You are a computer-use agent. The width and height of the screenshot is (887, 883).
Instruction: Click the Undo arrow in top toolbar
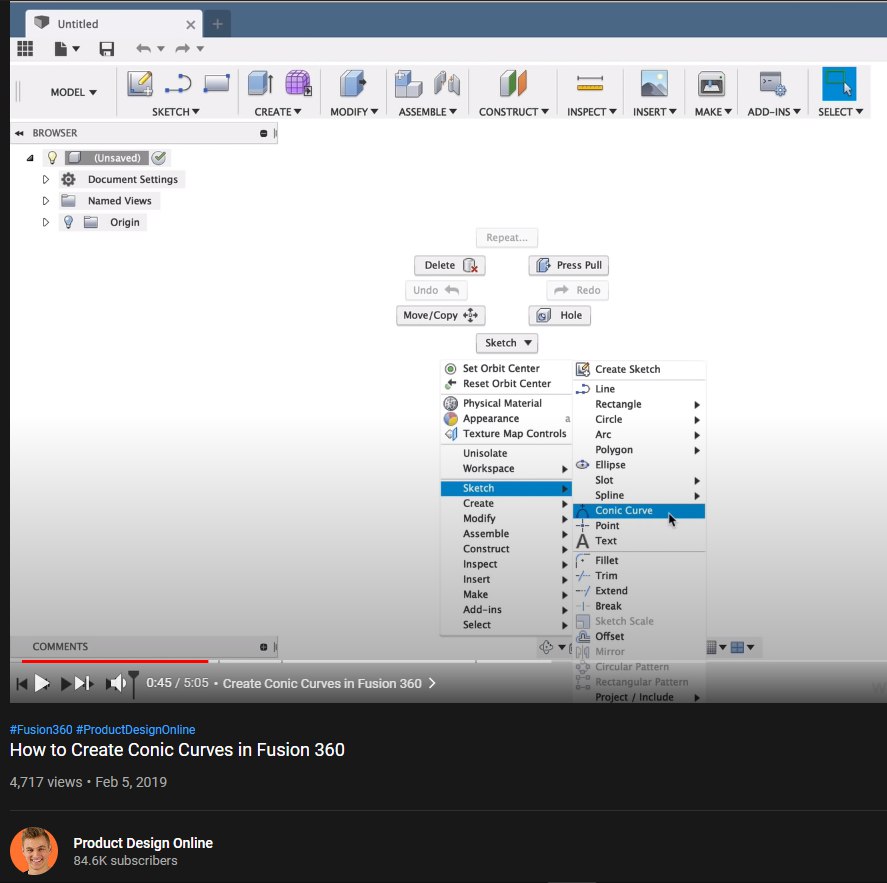[143, 49]
